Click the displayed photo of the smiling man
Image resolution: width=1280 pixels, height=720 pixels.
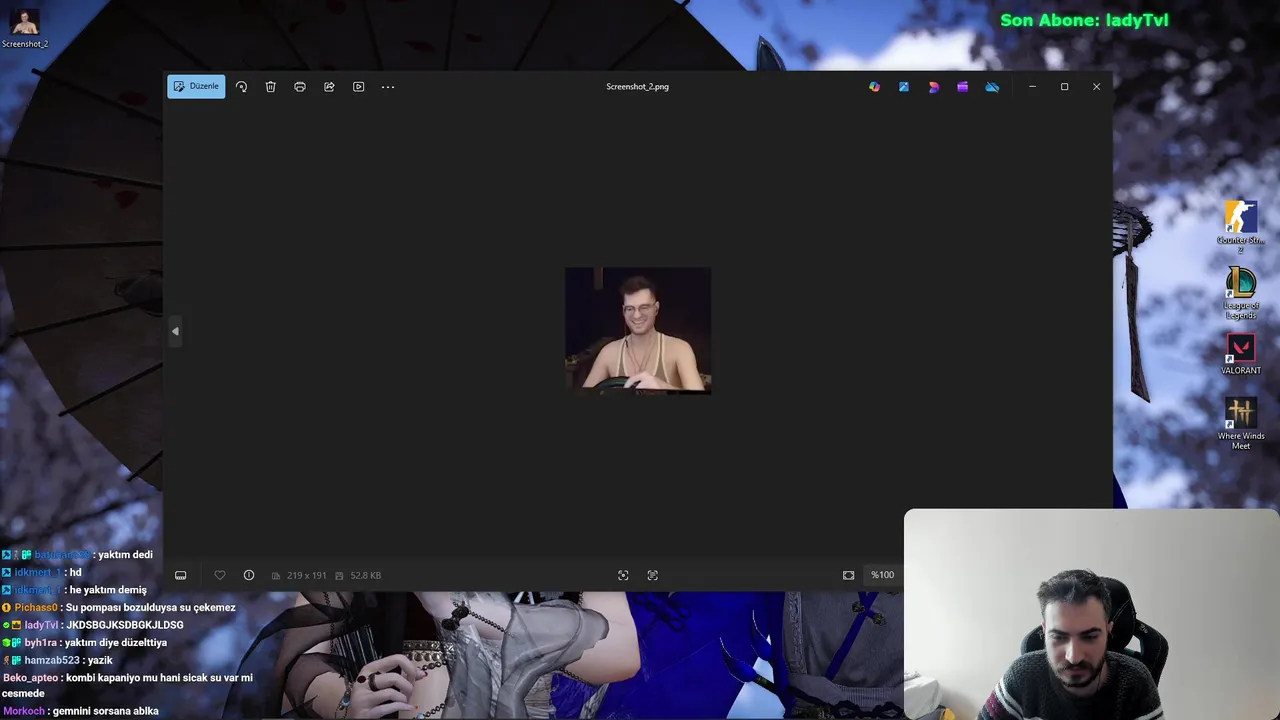[638, 330]
